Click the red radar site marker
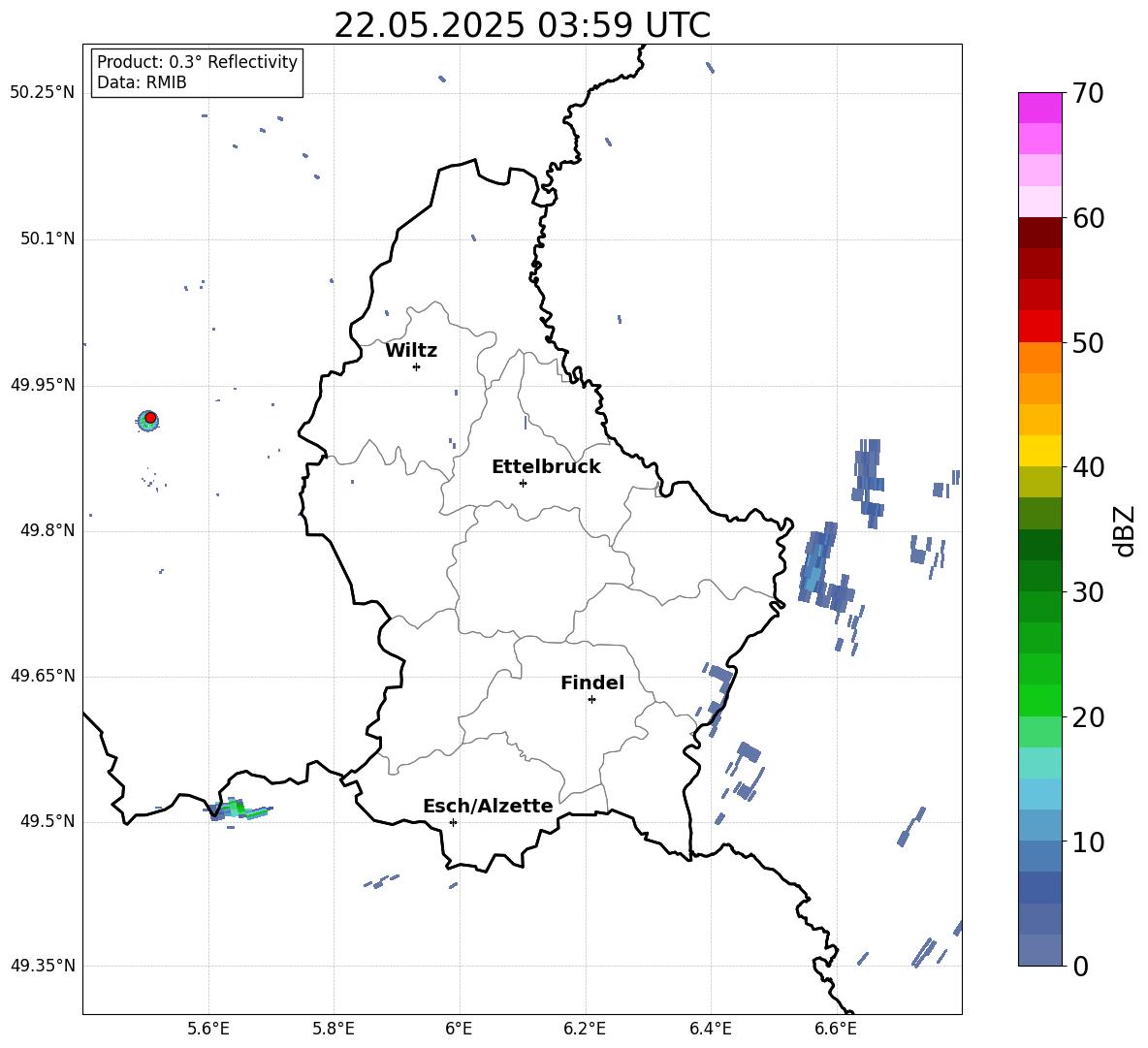 [x=150, y=418]
